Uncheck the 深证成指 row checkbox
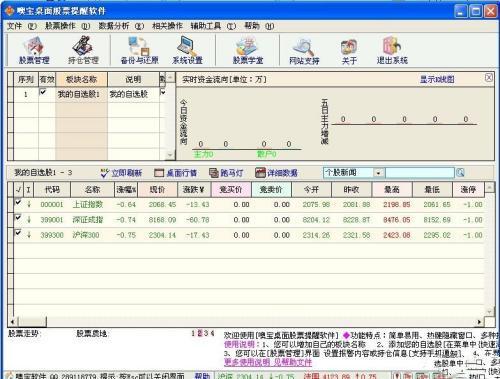 click(18, 218)
